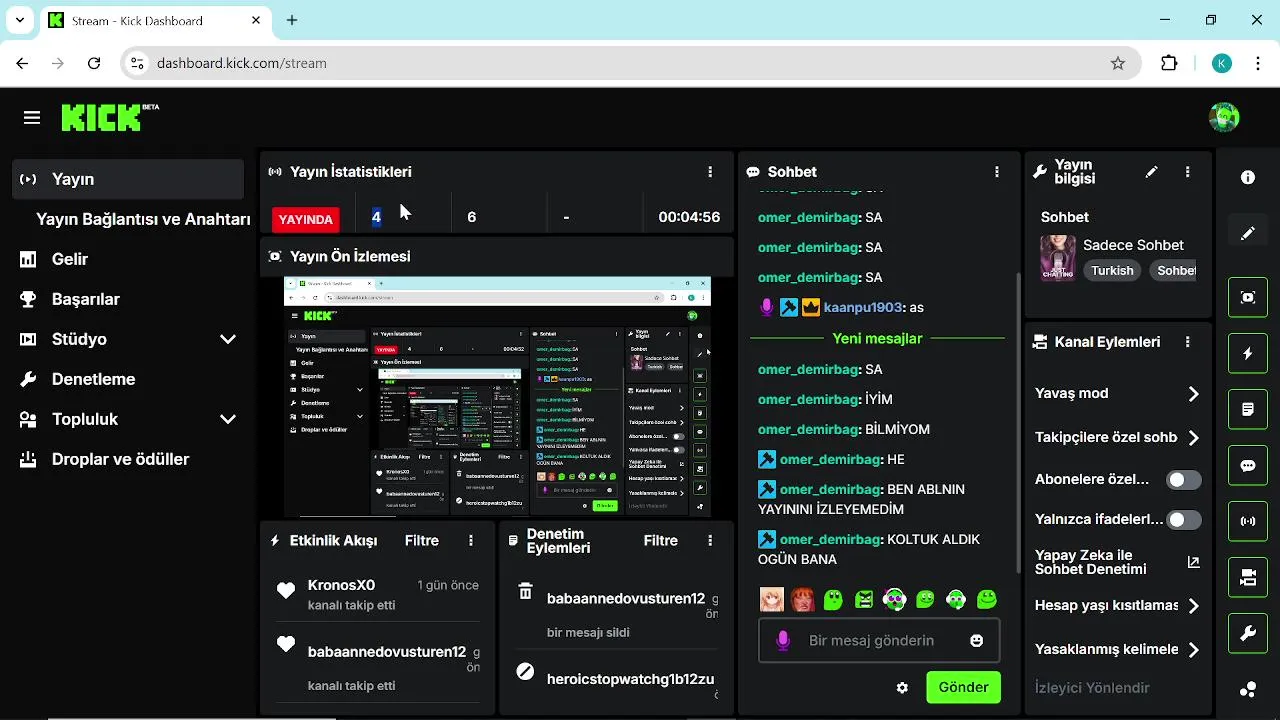
Task: Click purple microphone icon in message box
Action: click(x=784, y=640)
